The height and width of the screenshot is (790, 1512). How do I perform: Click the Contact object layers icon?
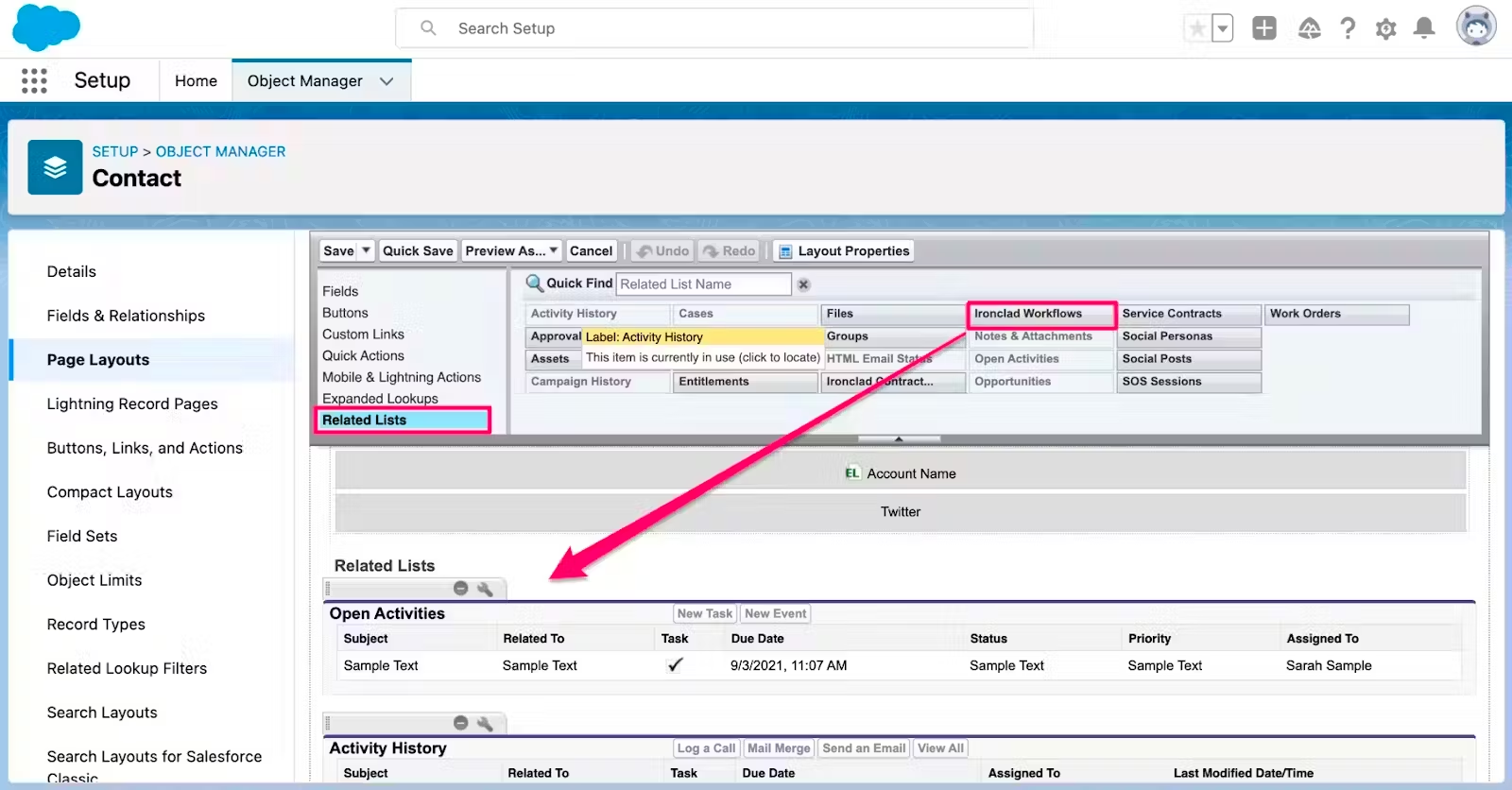click(x=55, y=167)
